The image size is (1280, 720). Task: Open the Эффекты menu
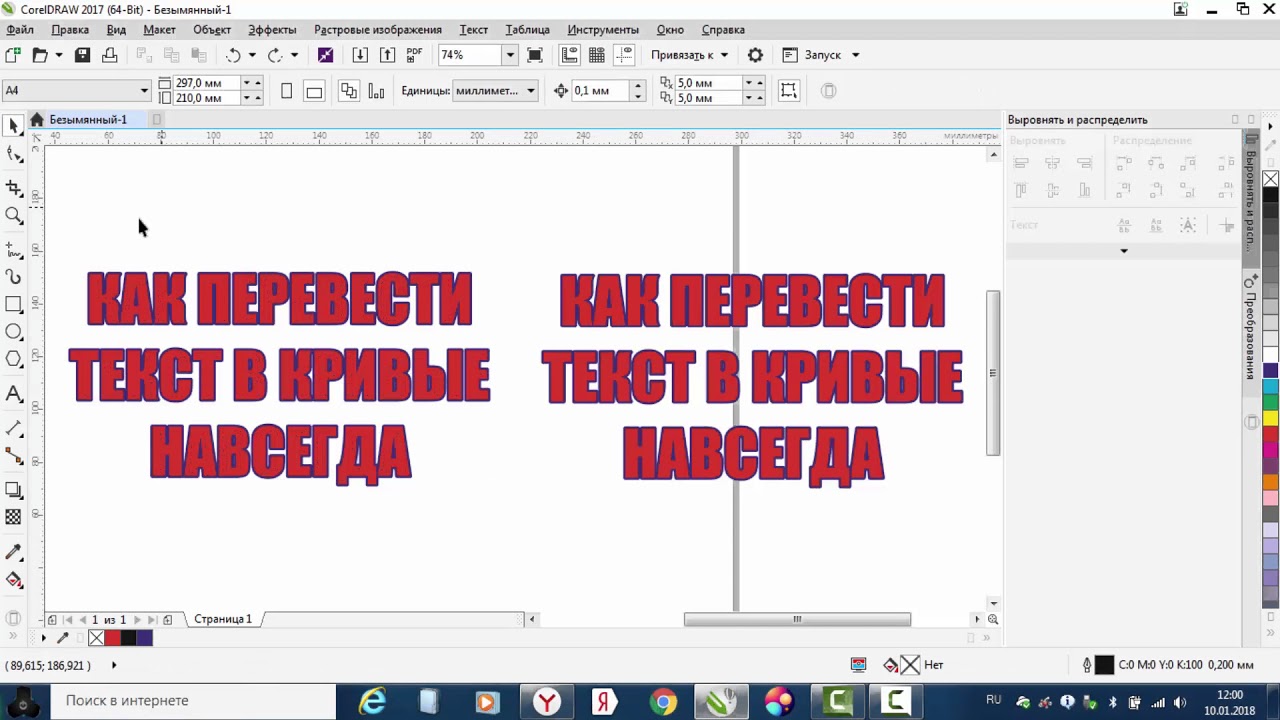click(272, 30)
